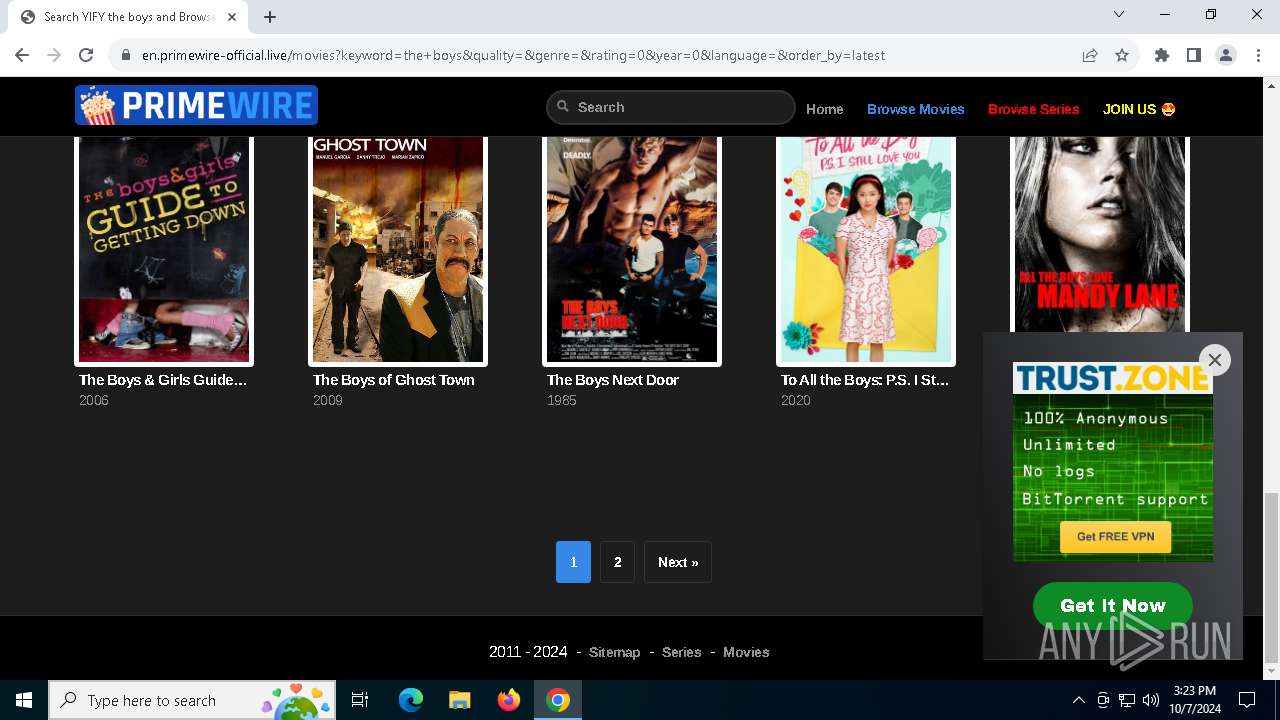1280x720 pixels.
Task: Open Chrome extensions puzzle icon
Action: tap(1162, 55)
